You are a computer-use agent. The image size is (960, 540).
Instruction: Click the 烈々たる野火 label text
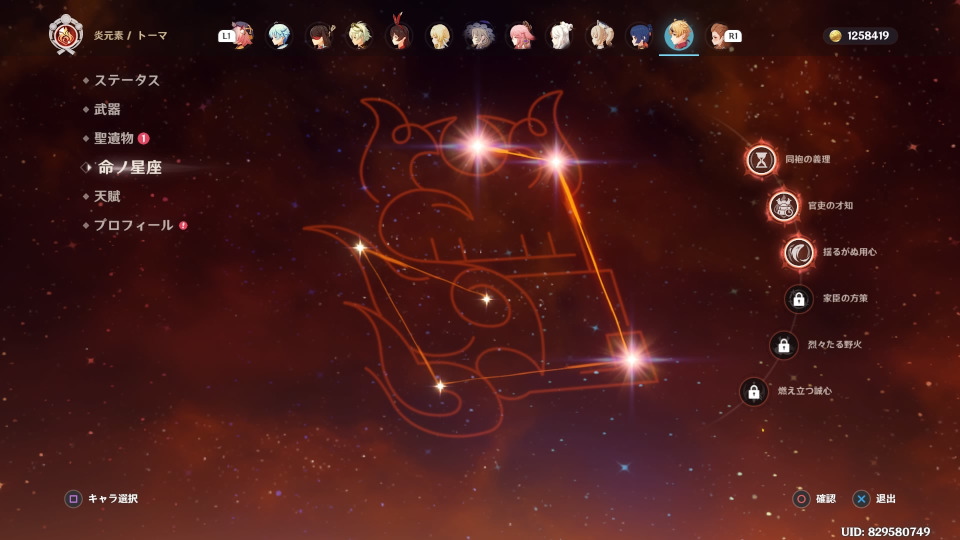834,345
